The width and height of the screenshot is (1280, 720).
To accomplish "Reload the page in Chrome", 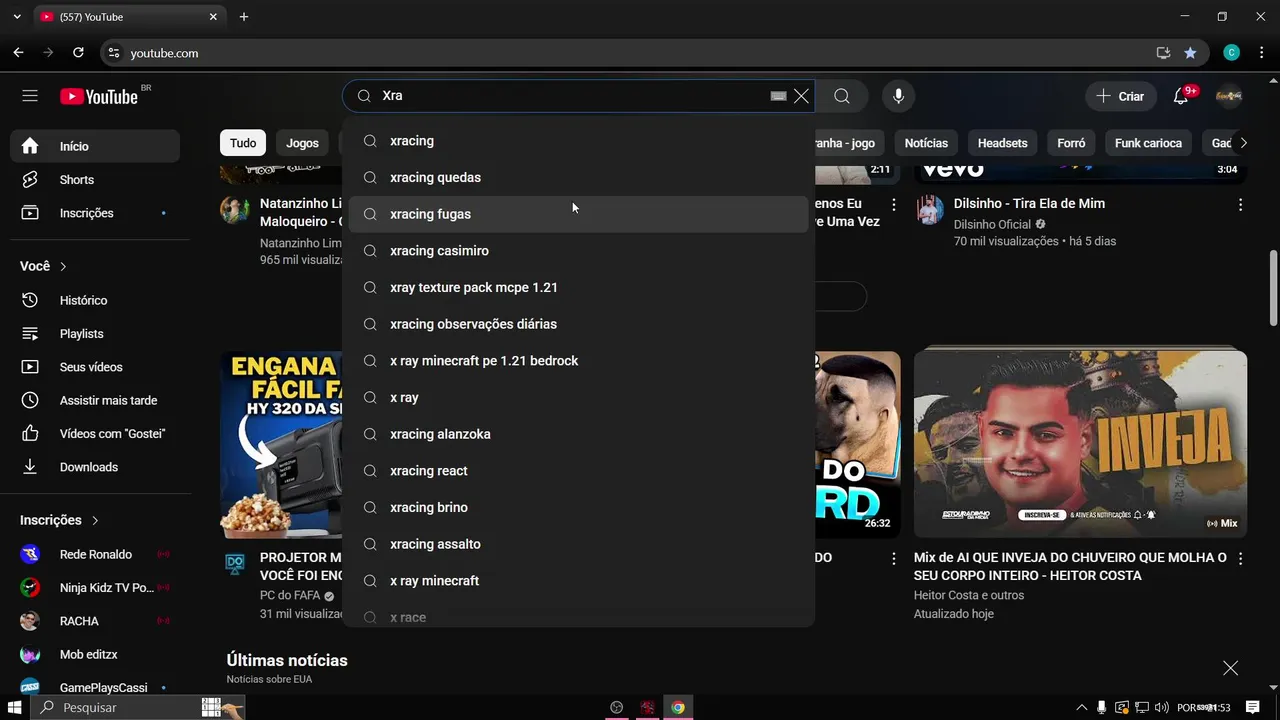I will tap(79, 53).
